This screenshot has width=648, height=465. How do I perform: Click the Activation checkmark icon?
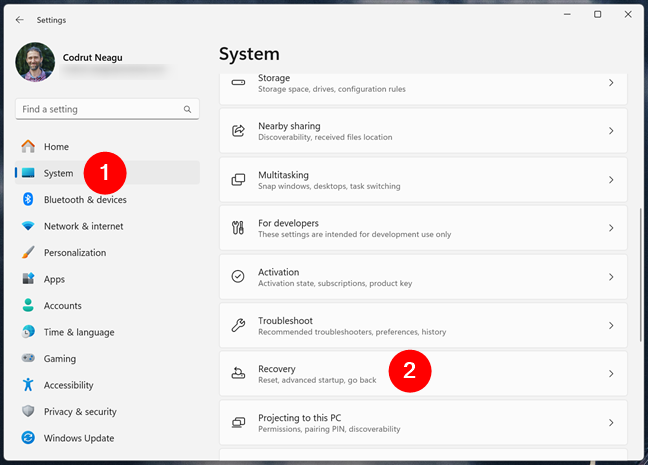238,276
